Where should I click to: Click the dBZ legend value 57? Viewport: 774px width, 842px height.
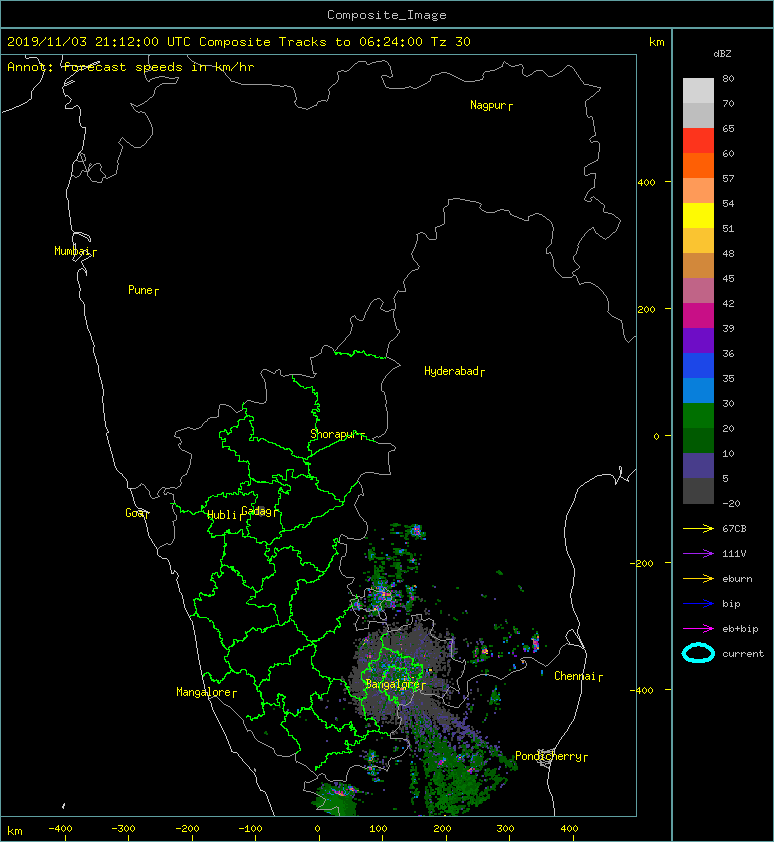(x=728, y=178)
